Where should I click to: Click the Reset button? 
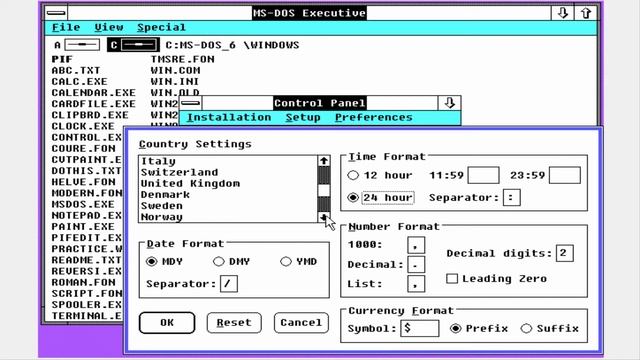pyautogui.click(x=234, y=323)
